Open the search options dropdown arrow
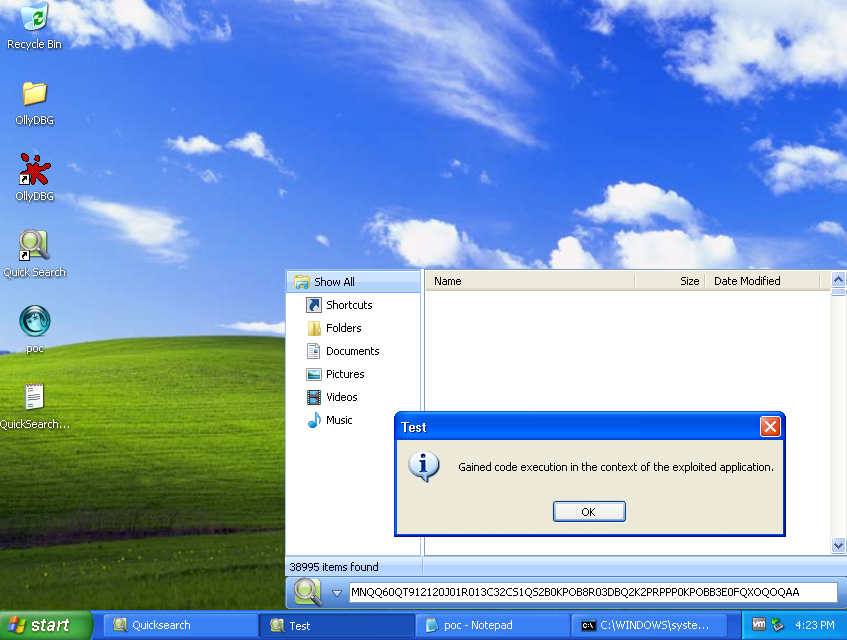Image resolution: width=847 pixels, height=640 pixels. 337,593
